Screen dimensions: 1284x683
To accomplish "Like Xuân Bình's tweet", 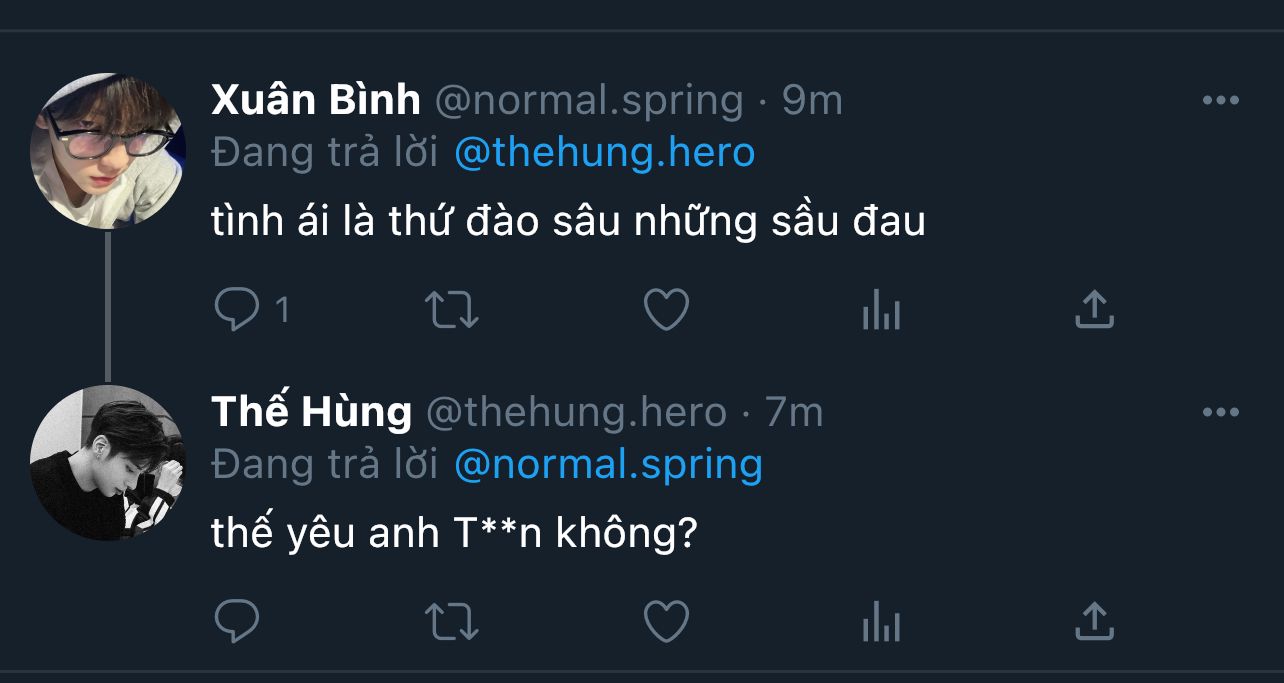I will click(x=666, y=310).
